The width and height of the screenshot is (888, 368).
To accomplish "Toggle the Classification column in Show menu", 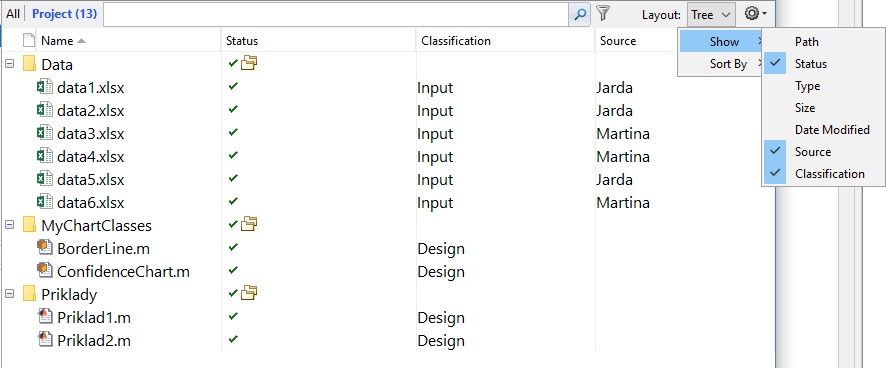I will (824, 174).
